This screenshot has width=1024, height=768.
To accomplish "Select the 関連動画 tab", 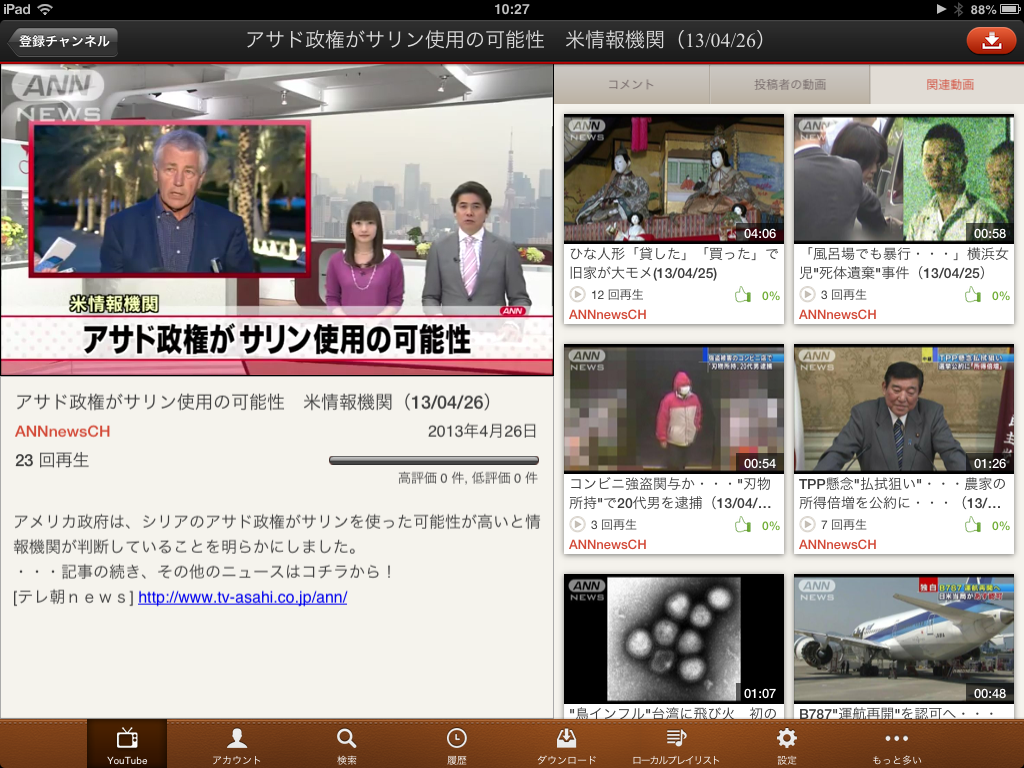I will 950,84.
